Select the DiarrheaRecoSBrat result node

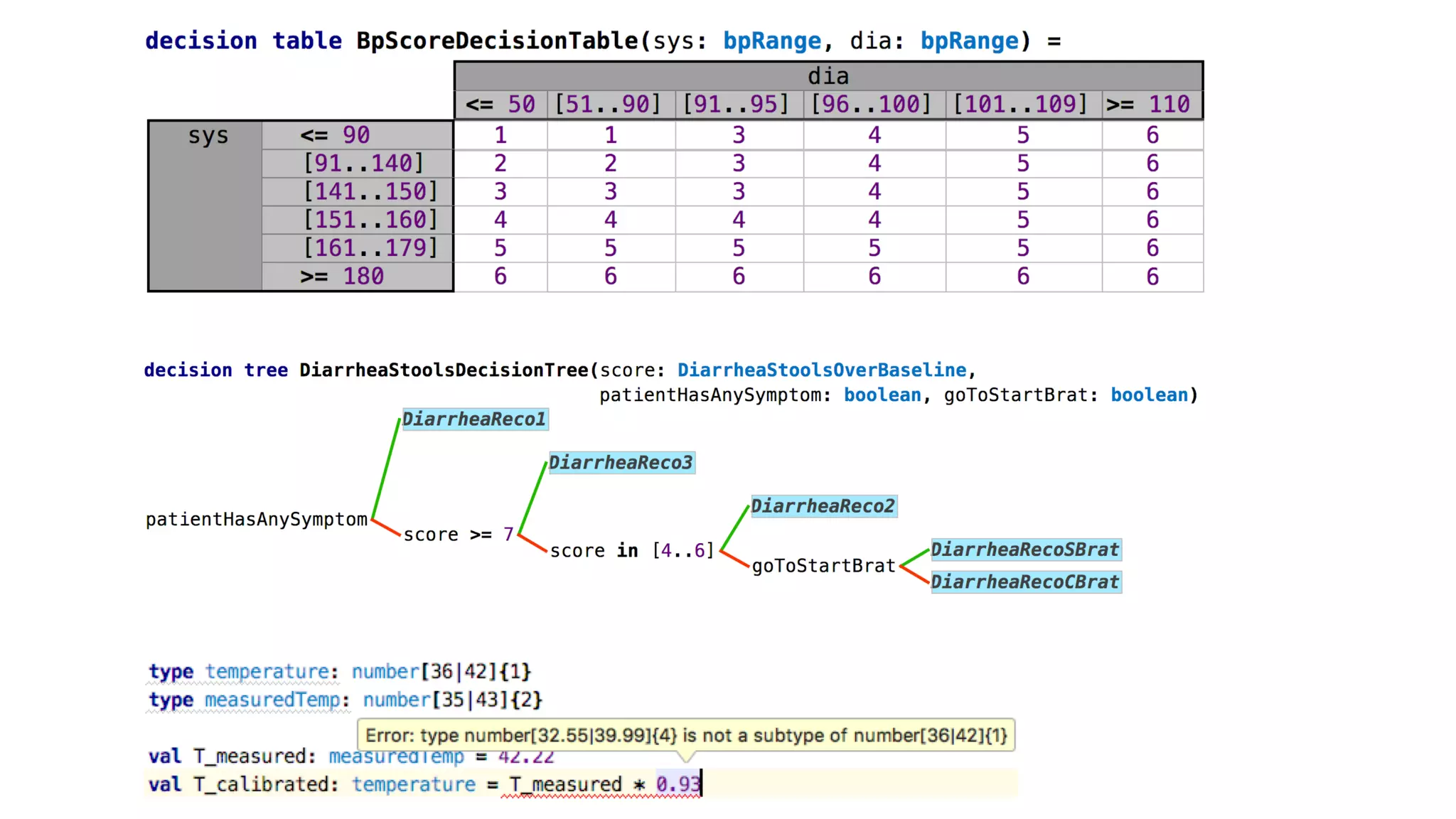click(1025, 550)
